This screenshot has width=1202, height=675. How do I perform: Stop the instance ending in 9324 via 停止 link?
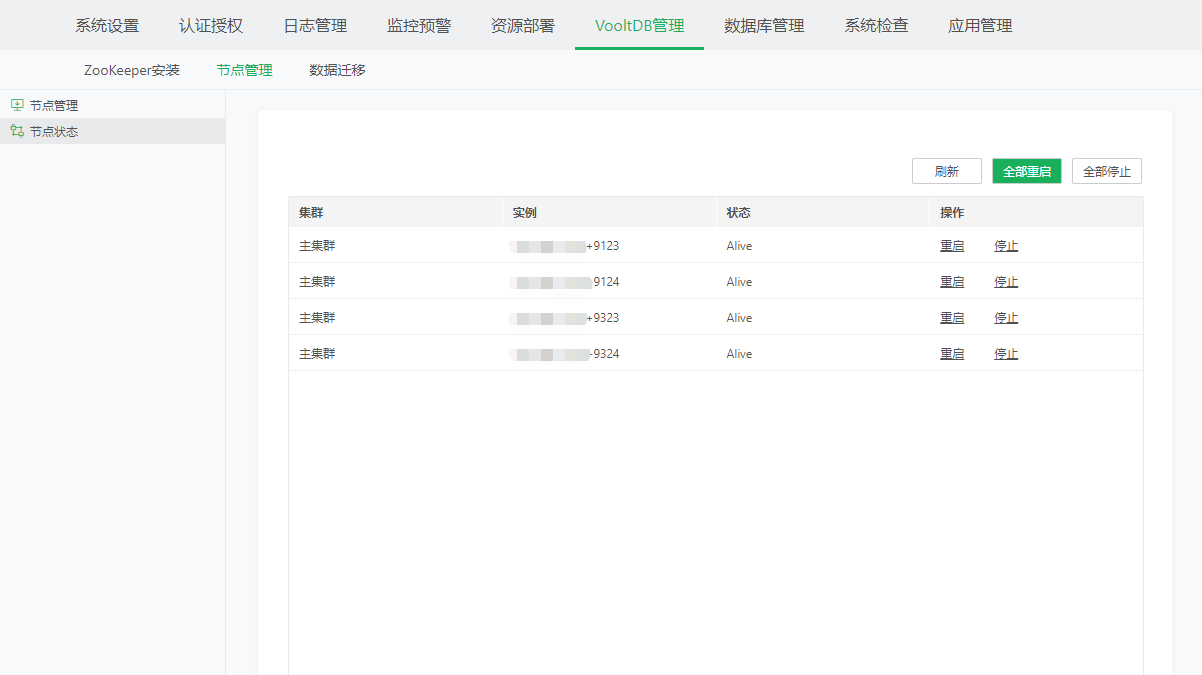[x=1005, y=353]
